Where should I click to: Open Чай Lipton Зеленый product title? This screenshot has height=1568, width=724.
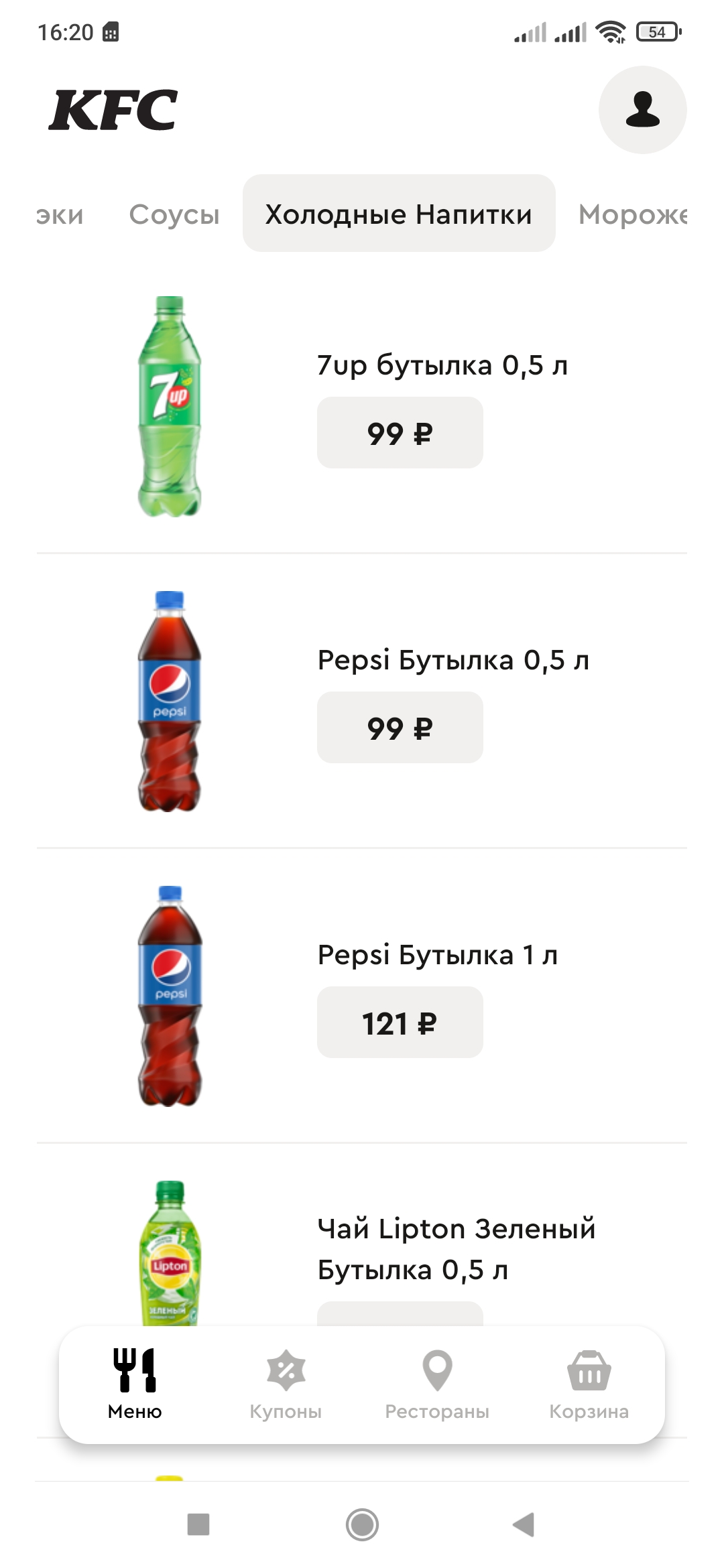point(456,1249)
